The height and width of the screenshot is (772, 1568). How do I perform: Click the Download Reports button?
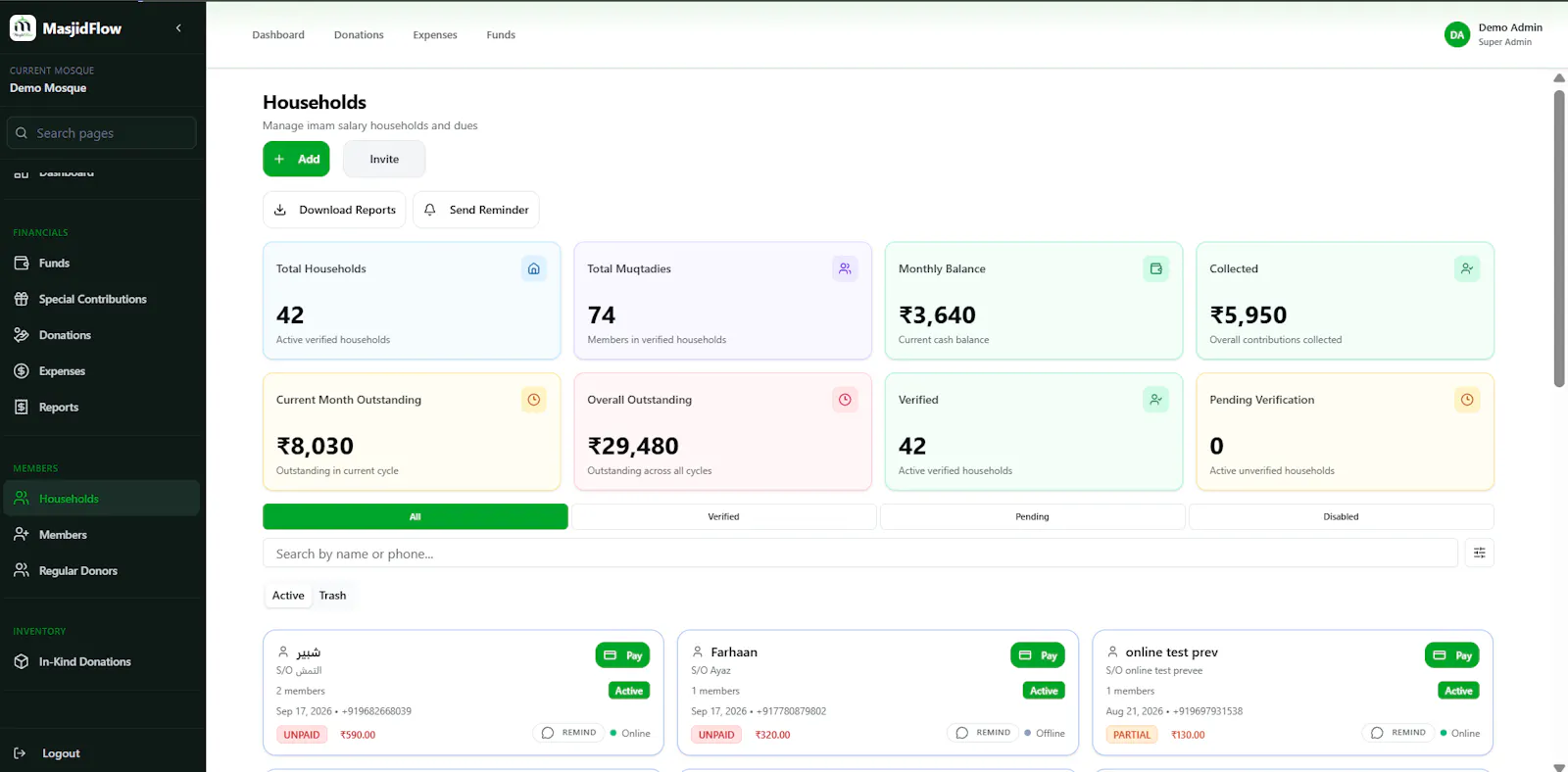click(x=334, y=210)
